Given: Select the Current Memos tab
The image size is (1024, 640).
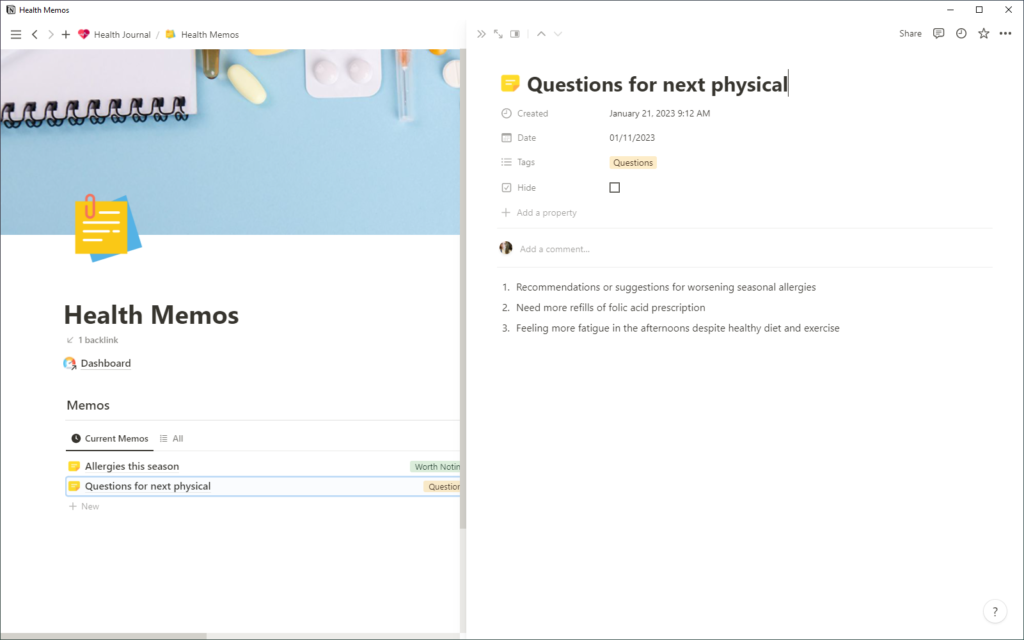Looking at the screenshot, I should (x=110, y=438).
